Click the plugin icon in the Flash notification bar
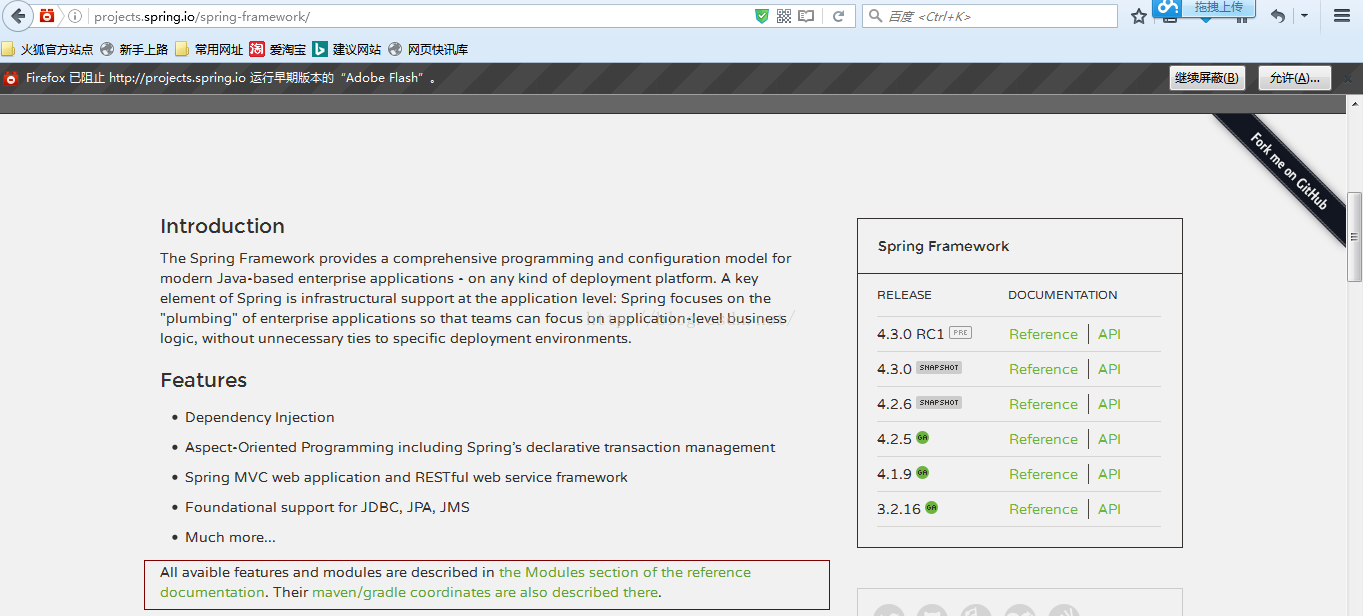This screenshot has width=1363, height=616. tap(11, 78)
